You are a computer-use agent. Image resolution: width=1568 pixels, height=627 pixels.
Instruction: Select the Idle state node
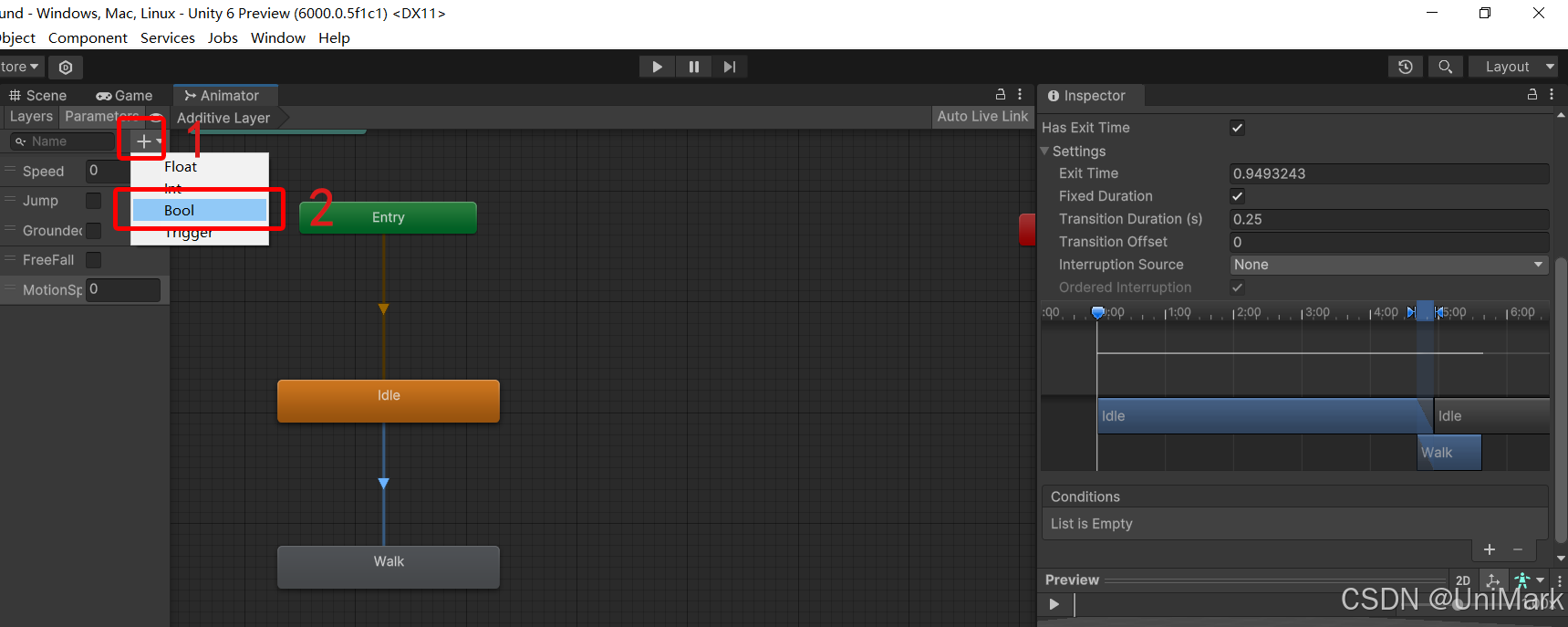click(389, 401)
